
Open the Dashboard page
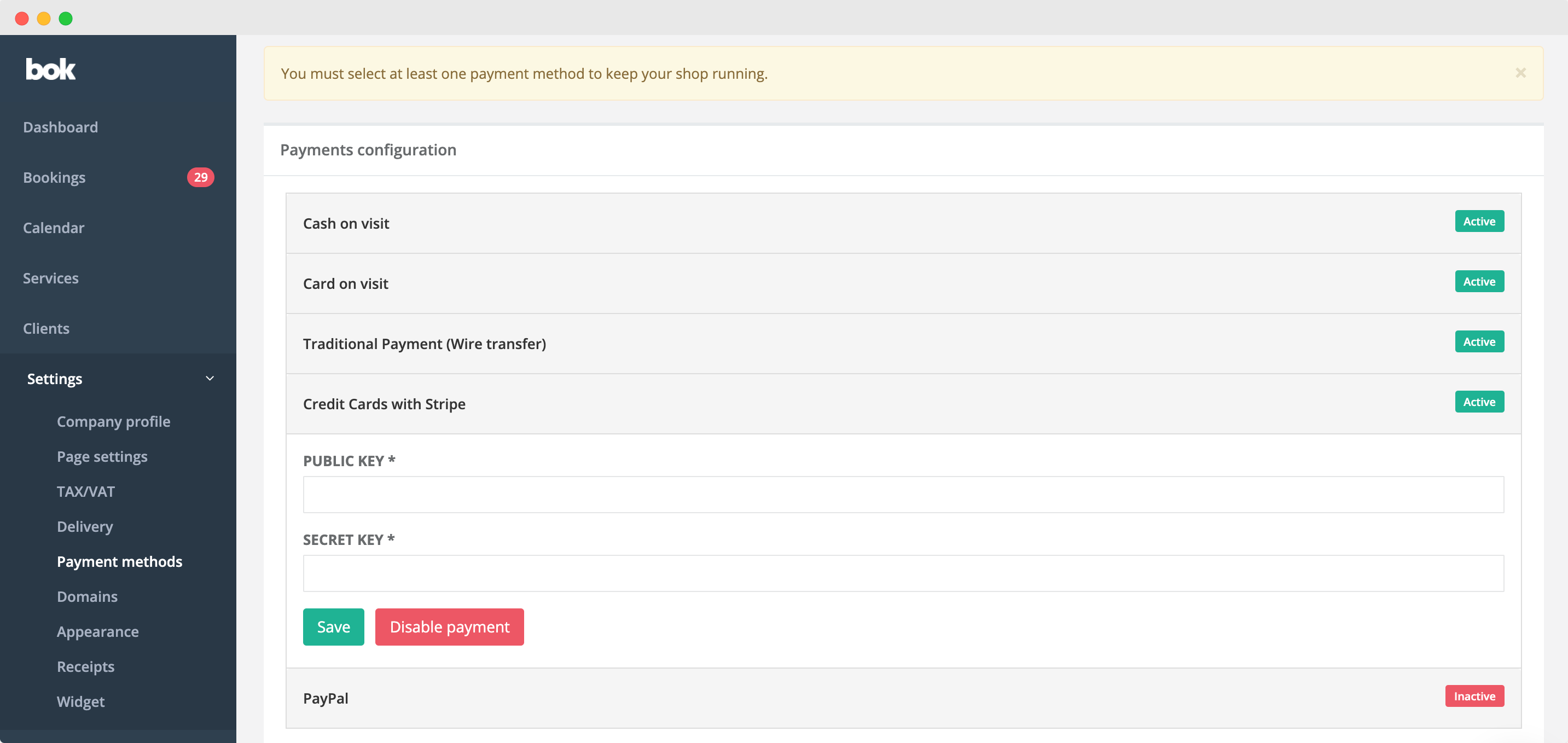60,126
